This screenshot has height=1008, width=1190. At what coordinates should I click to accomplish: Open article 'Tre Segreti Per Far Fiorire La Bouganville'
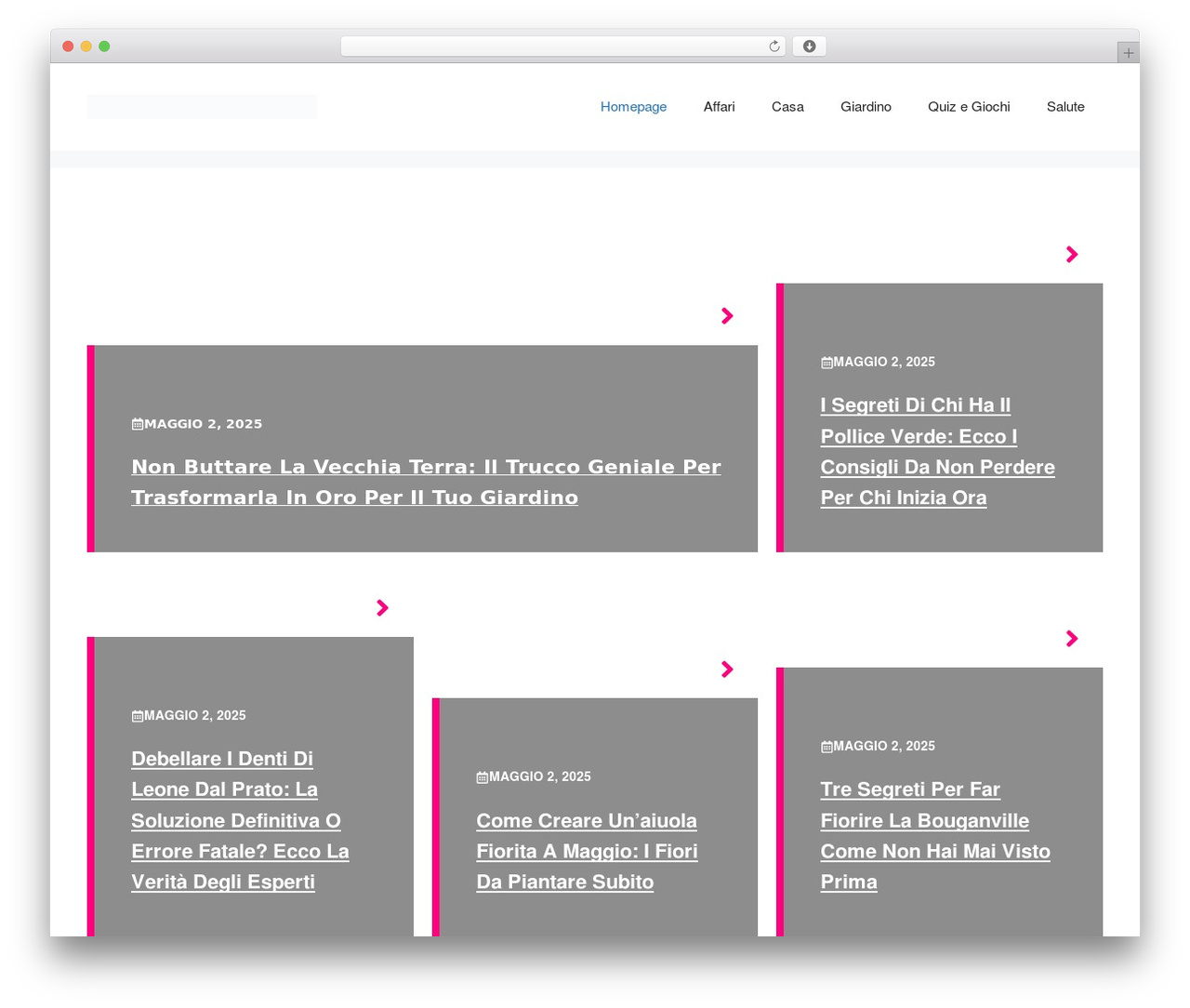(x=935, y=835)
